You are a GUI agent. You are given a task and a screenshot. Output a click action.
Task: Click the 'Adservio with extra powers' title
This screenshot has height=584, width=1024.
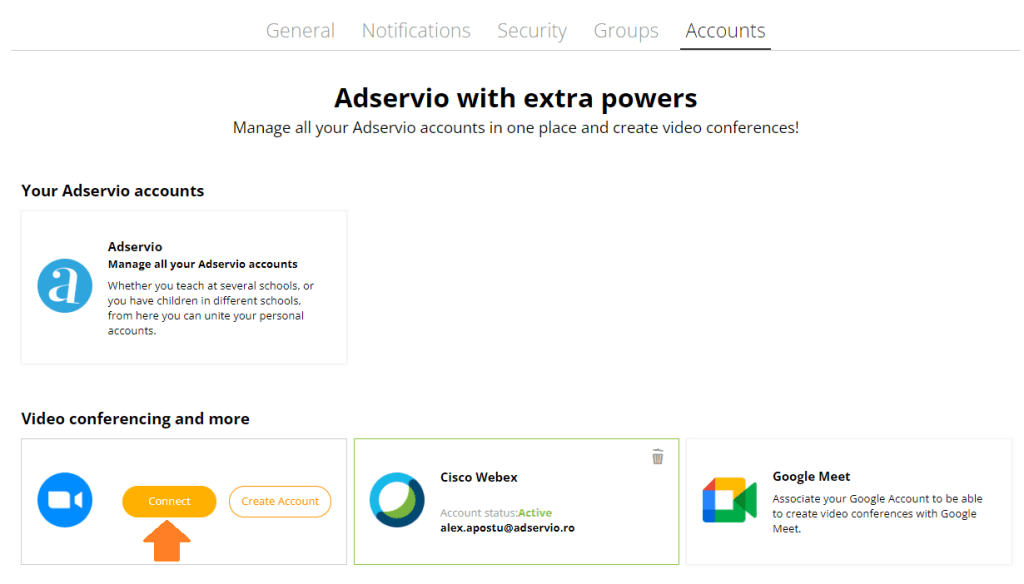tap(516, 98)
